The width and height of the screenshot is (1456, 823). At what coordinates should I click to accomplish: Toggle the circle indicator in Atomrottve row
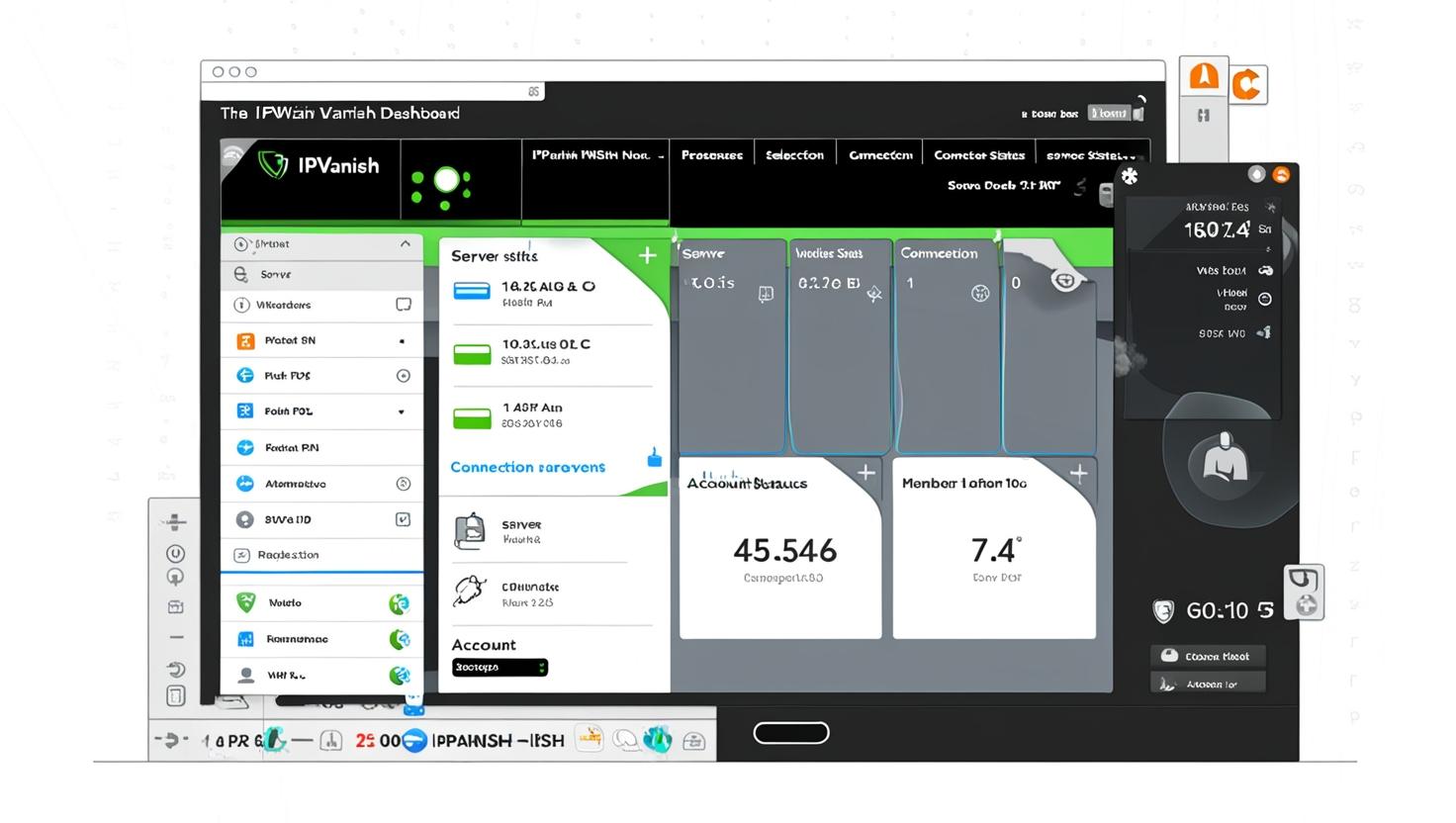coord(403,484)
